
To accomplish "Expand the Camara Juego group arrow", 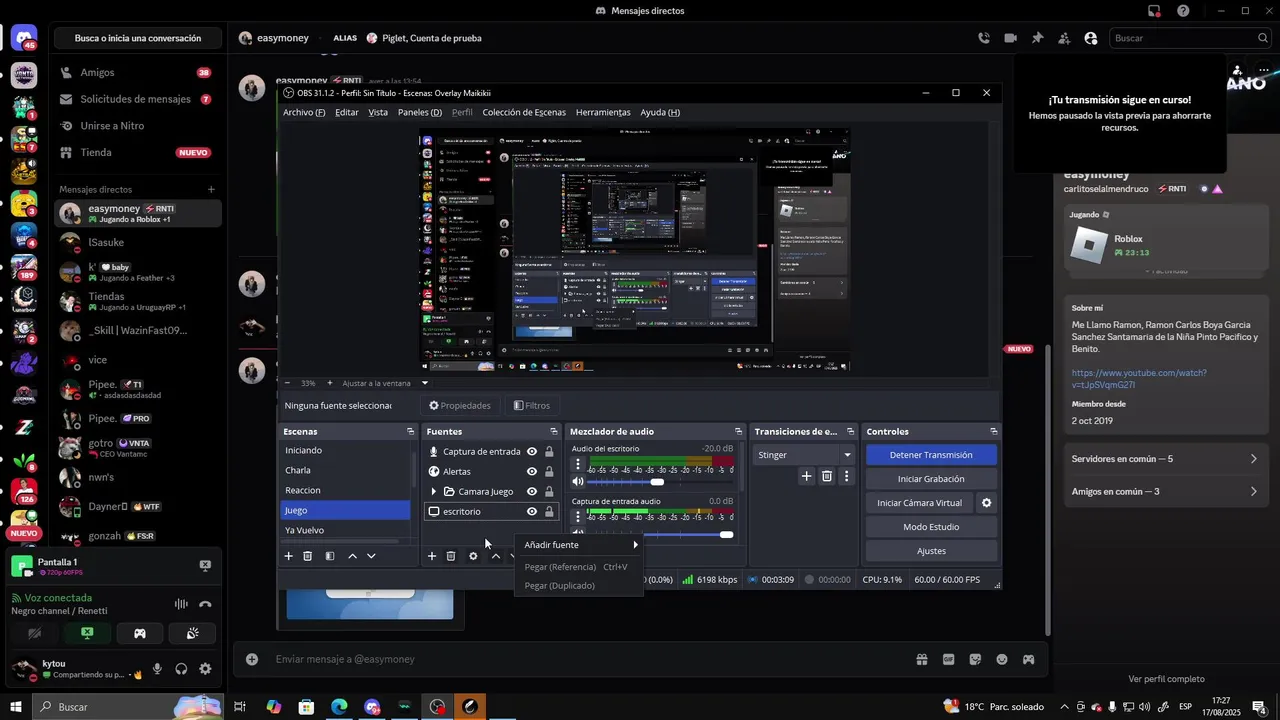I will (433, 491).
